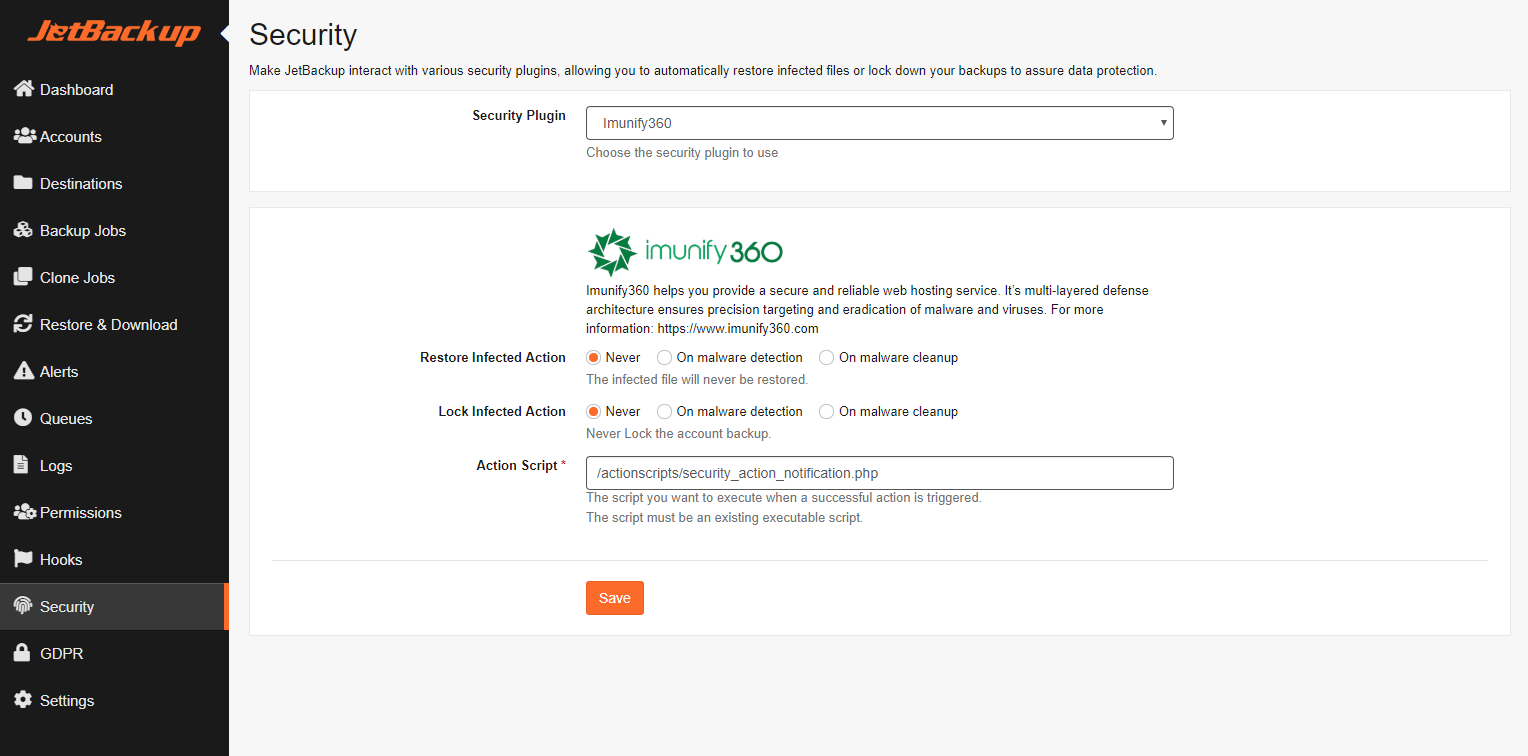Open the Destinations menu item

tap(114, 183)
